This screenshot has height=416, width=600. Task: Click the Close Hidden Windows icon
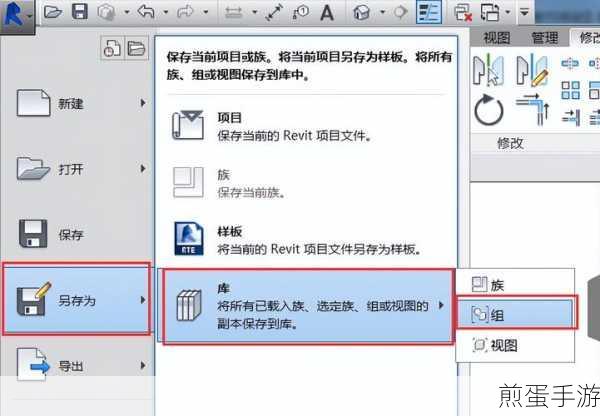[x=462, y=13]
